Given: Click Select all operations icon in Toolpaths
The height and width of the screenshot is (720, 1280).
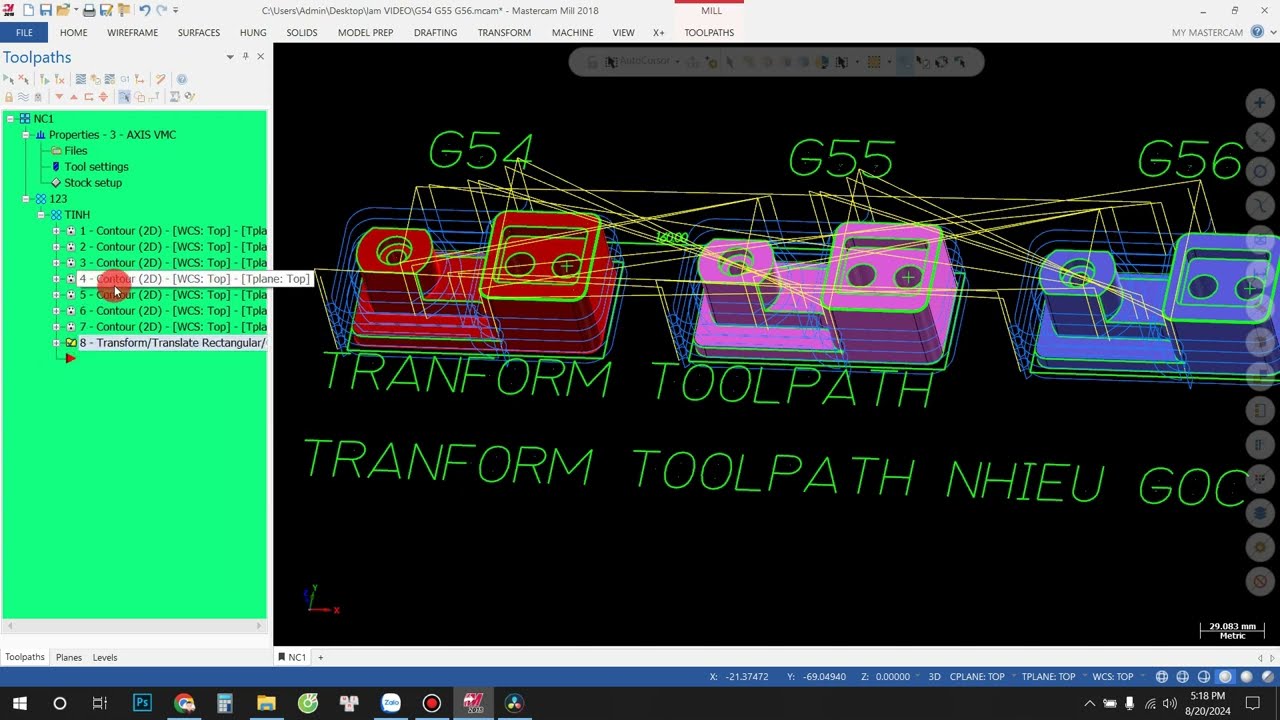Looking at the screenshot, I should [9, 79].
